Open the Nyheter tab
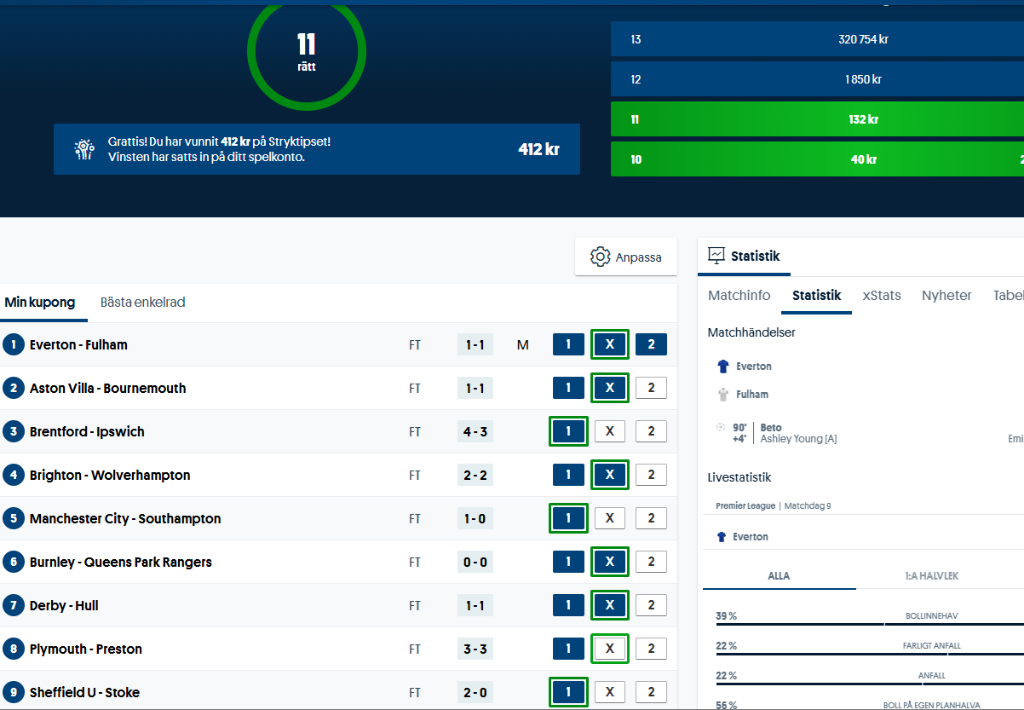 (x=946, y=295)
